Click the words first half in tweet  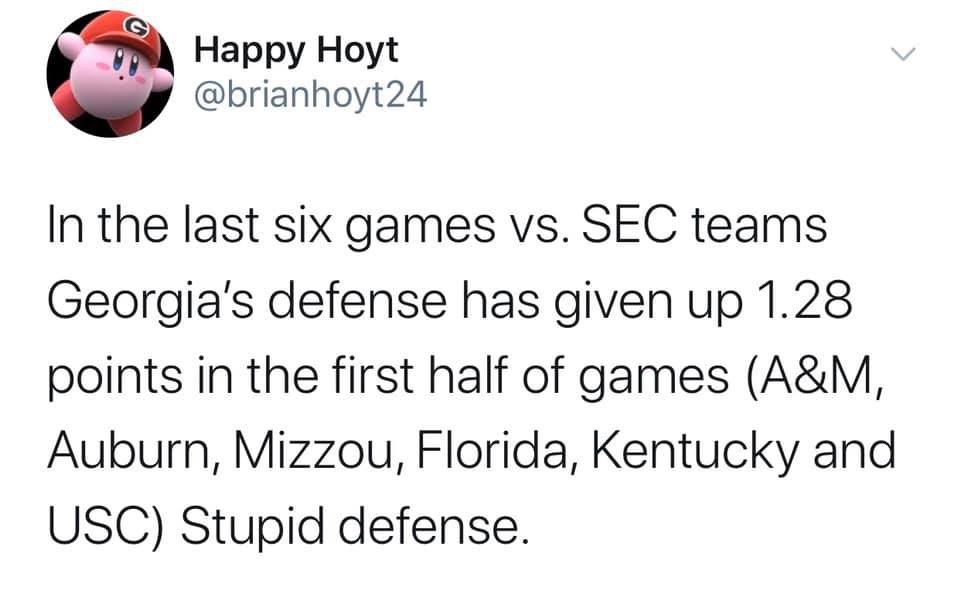[x=421, y=375]
